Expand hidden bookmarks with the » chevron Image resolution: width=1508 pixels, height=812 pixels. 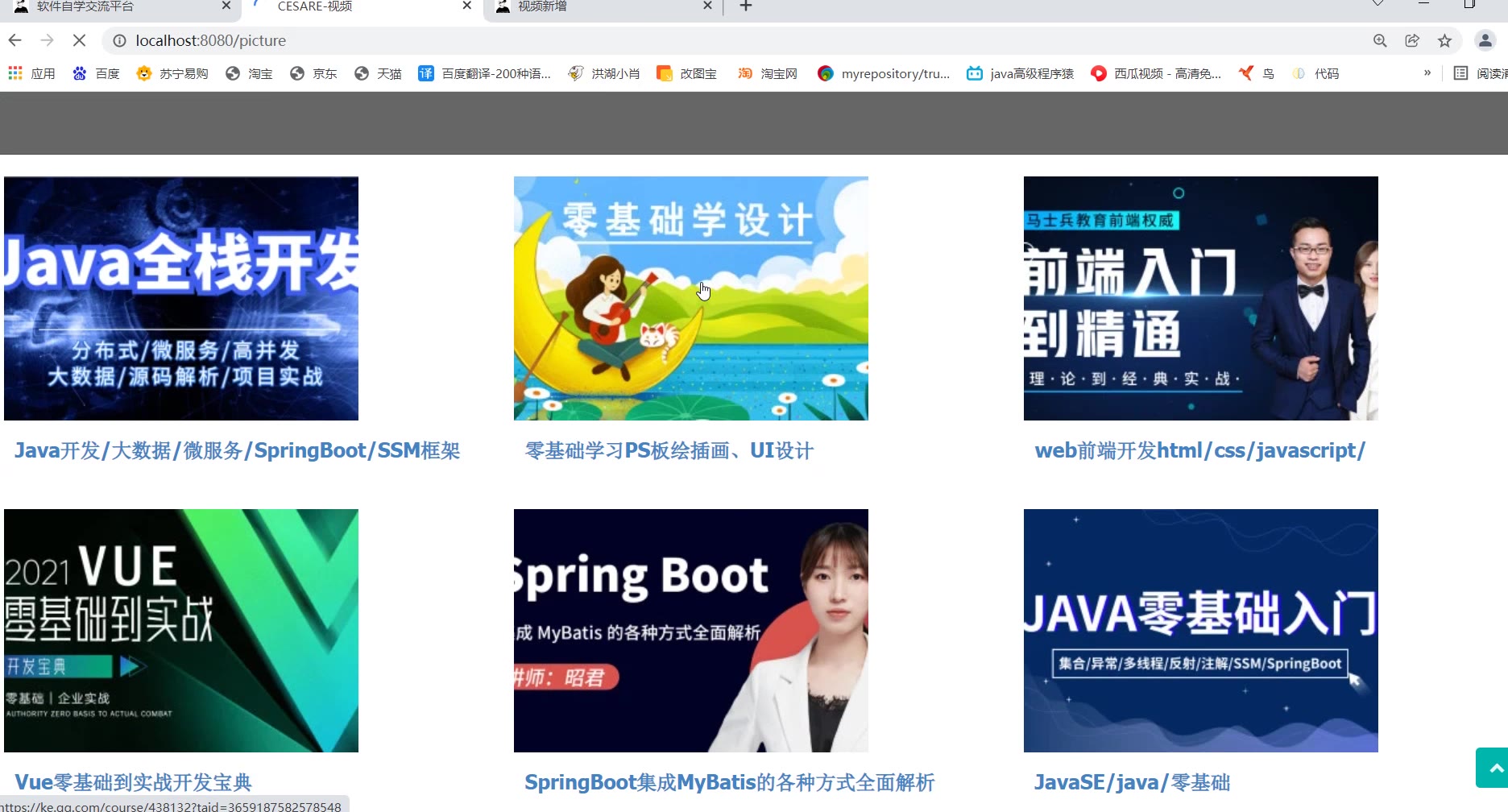click(1427, 73)
